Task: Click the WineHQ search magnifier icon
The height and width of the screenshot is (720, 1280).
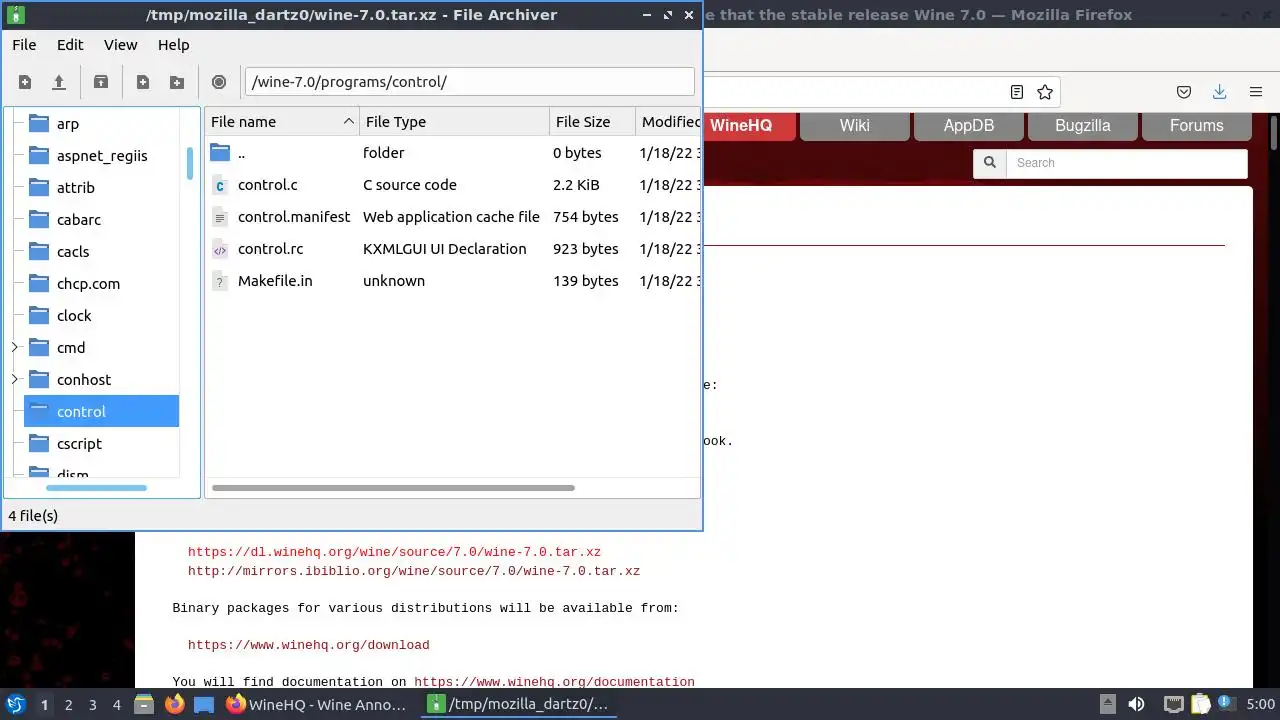Action: 990,163
